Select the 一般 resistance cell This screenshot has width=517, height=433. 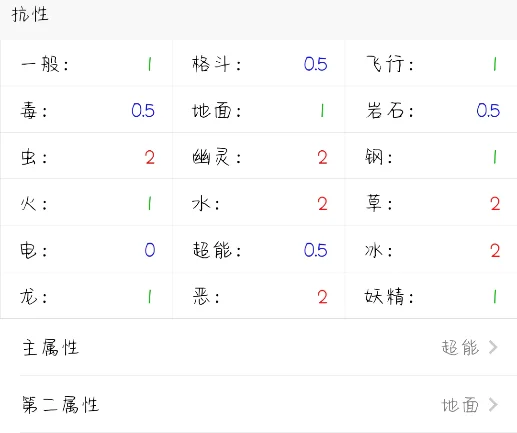pyautogui.click(x=87, y=63)
